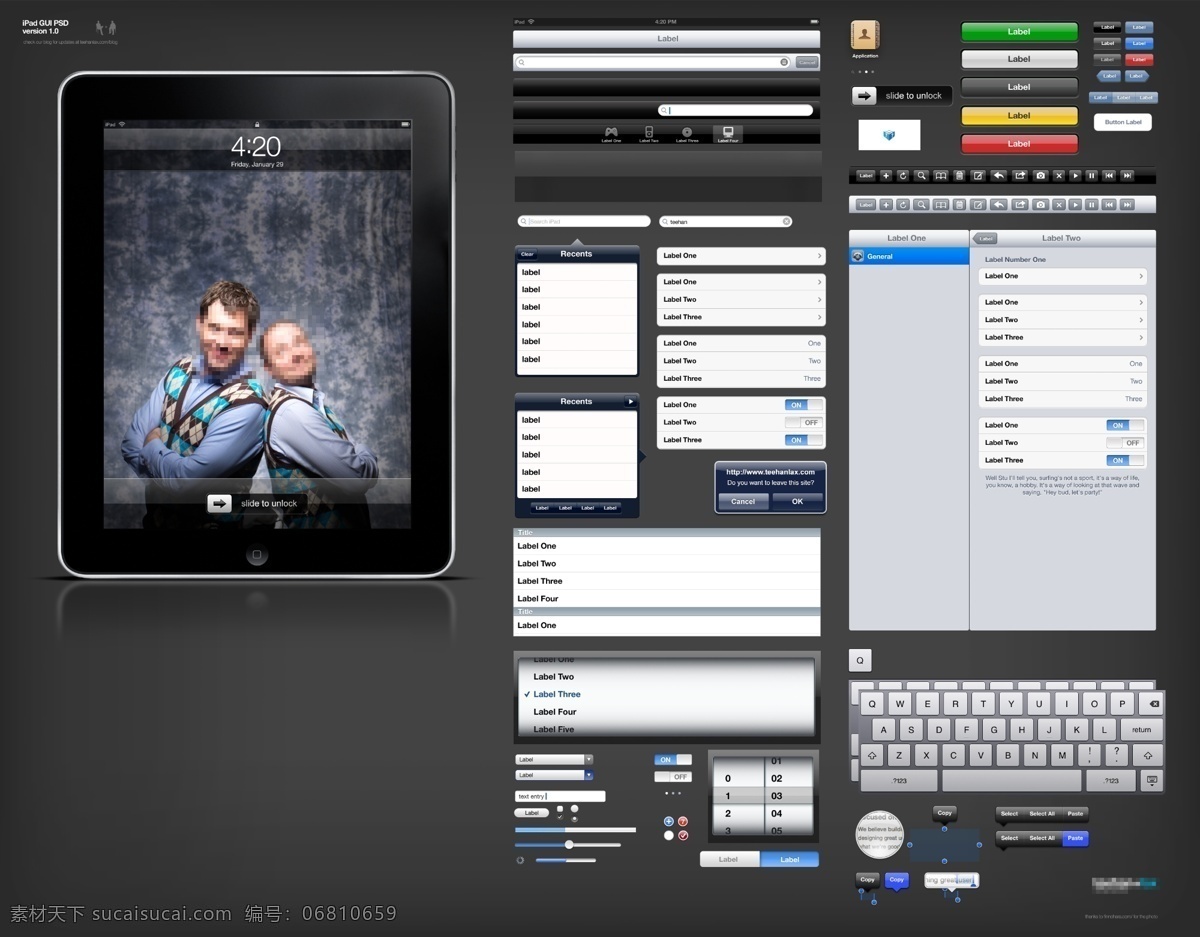Click the iPad home button
Viewport: 1200px width, 937px height.
coord(257,555)
